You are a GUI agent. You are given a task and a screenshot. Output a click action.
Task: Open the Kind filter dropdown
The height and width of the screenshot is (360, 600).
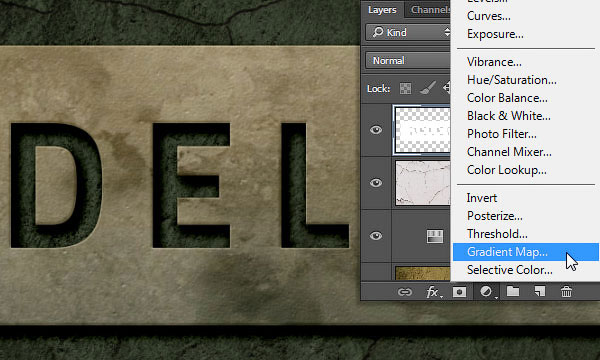point(408,33)
